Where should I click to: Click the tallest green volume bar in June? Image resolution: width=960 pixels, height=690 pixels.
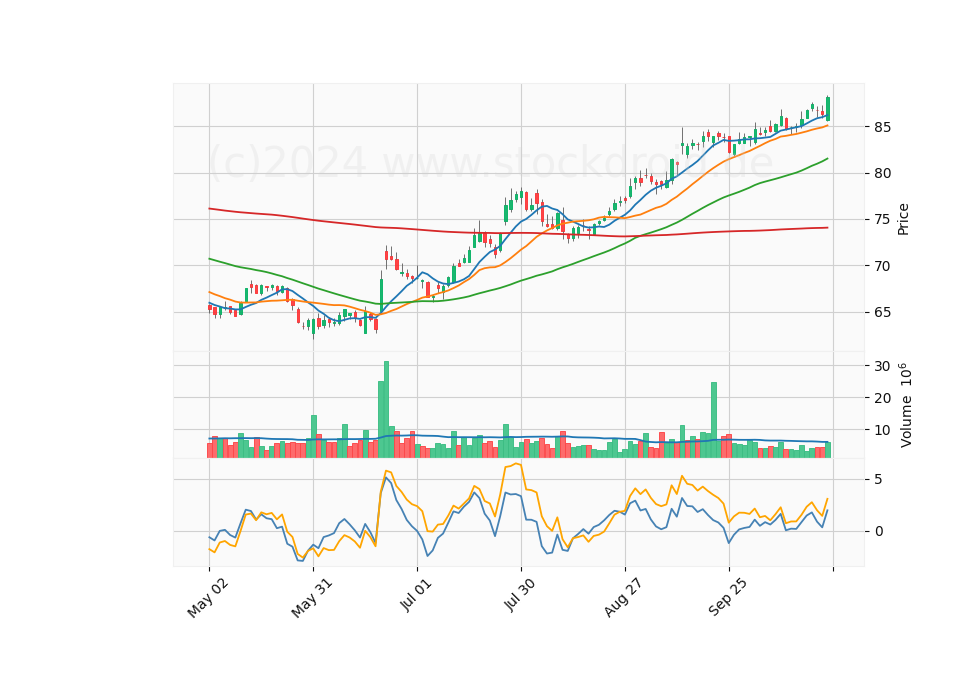point(386,409)
